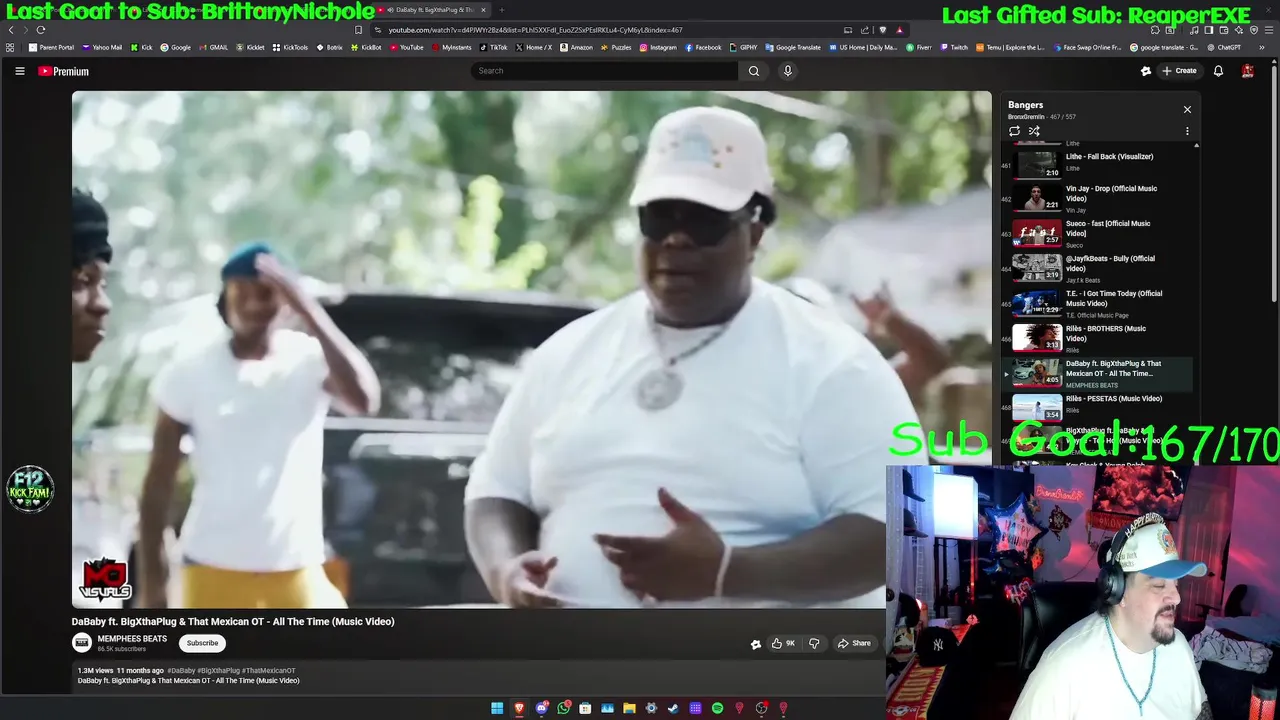
Task: Start voice search with microphone icon
Action: coord(788,71)
